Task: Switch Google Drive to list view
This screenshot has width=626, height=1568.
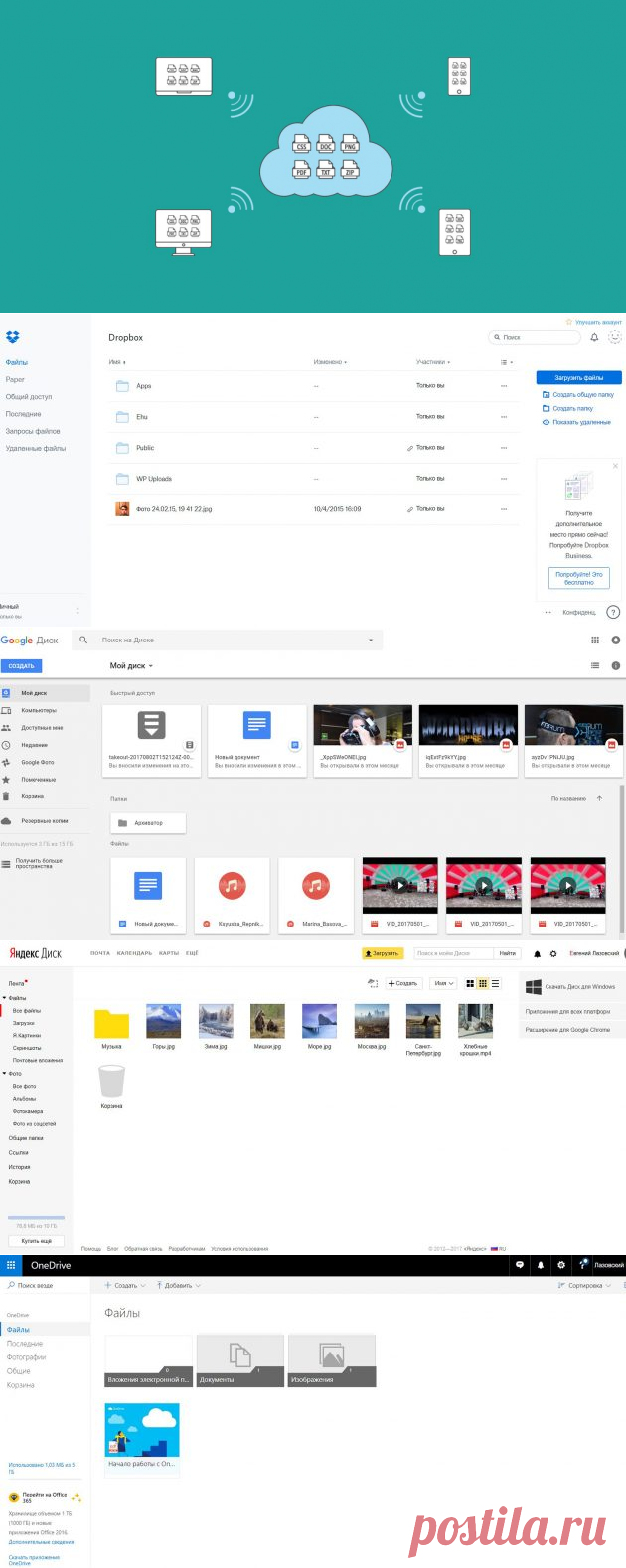Action: 595,665
